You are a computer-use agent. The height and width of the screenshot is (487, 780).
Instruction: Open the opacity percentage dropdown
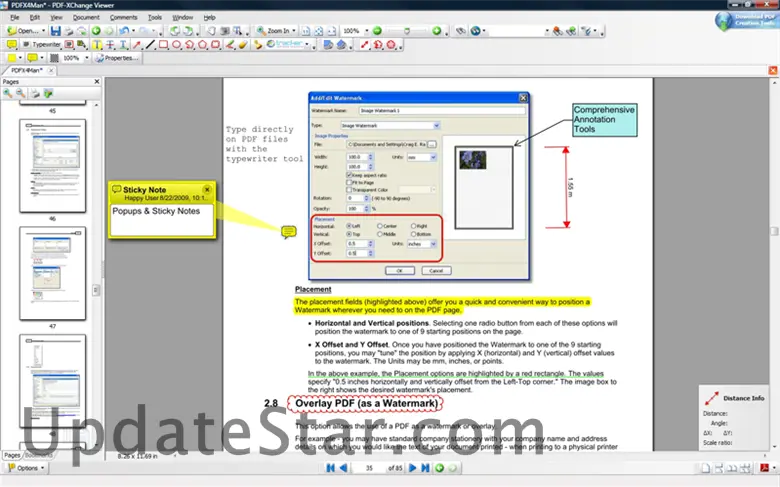click(x=87, y=58)
